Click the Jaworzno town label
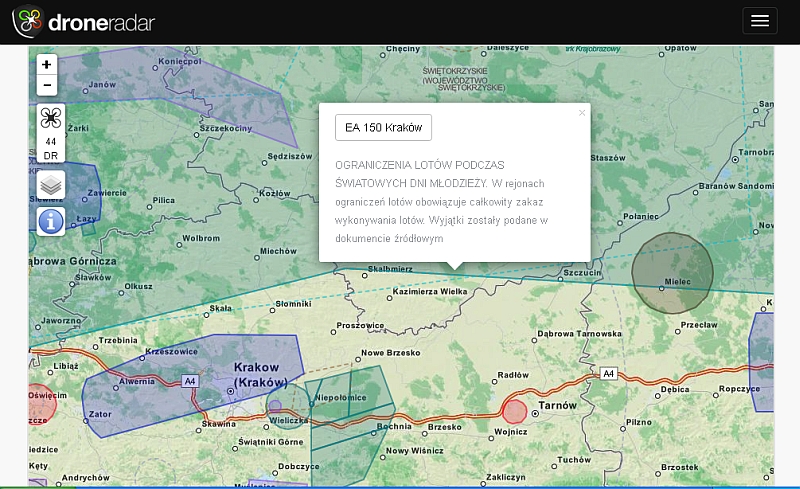 tap(61, 321)
